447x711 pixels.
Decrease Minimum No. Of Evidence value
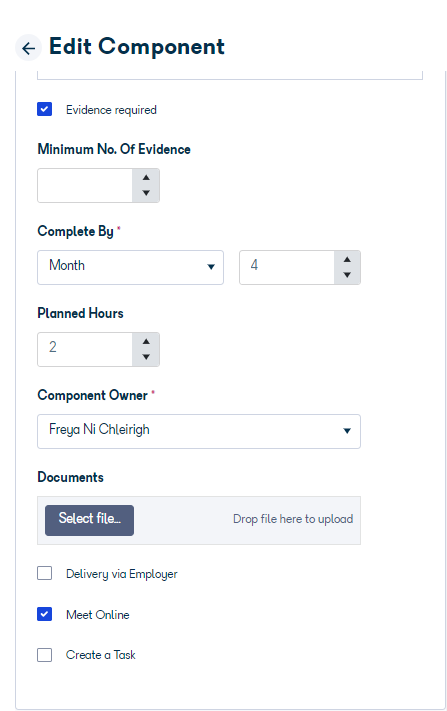tap(146, 193)
